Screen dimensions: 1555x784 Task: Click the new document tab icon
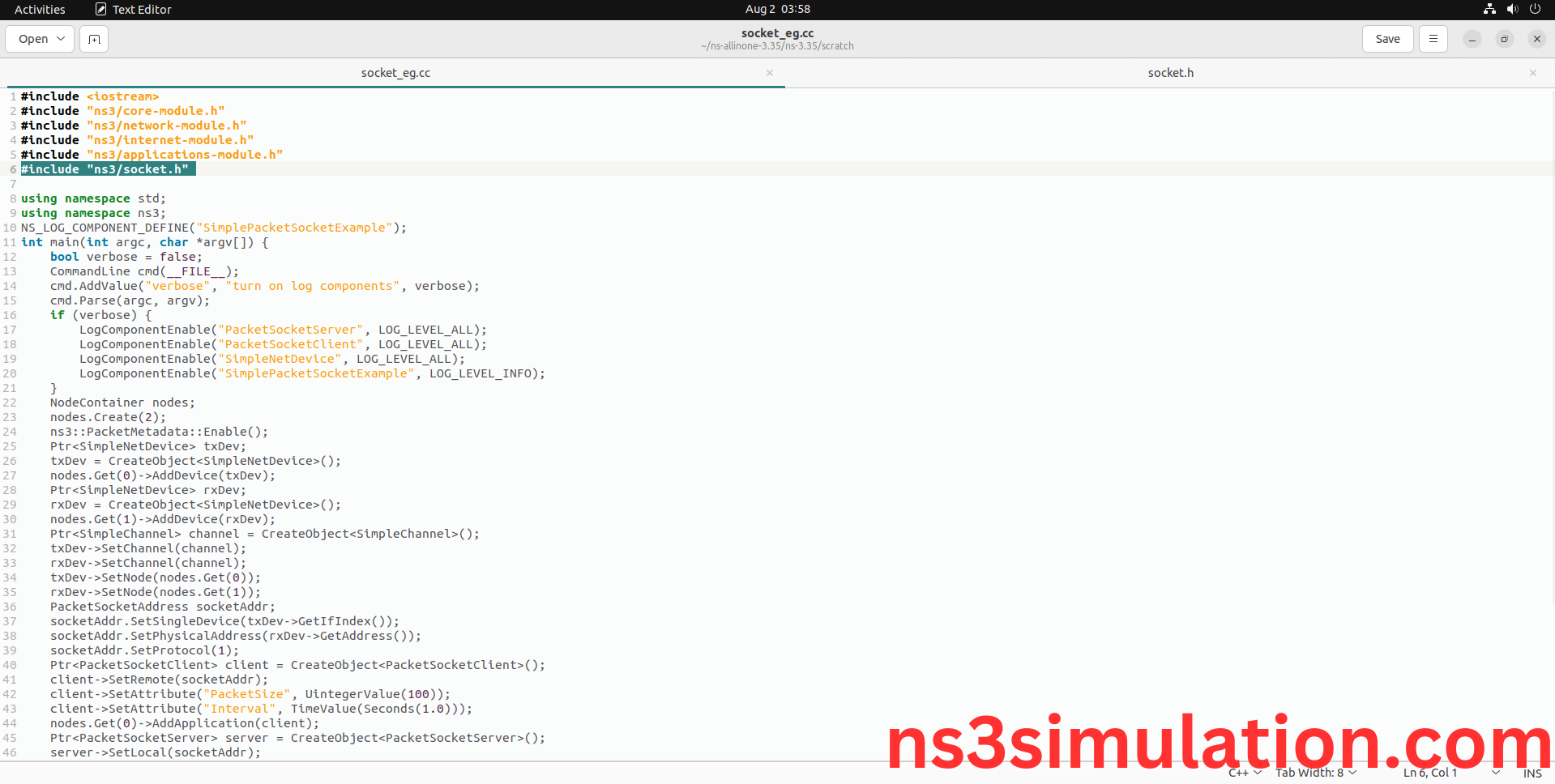(x=94, y=39)
